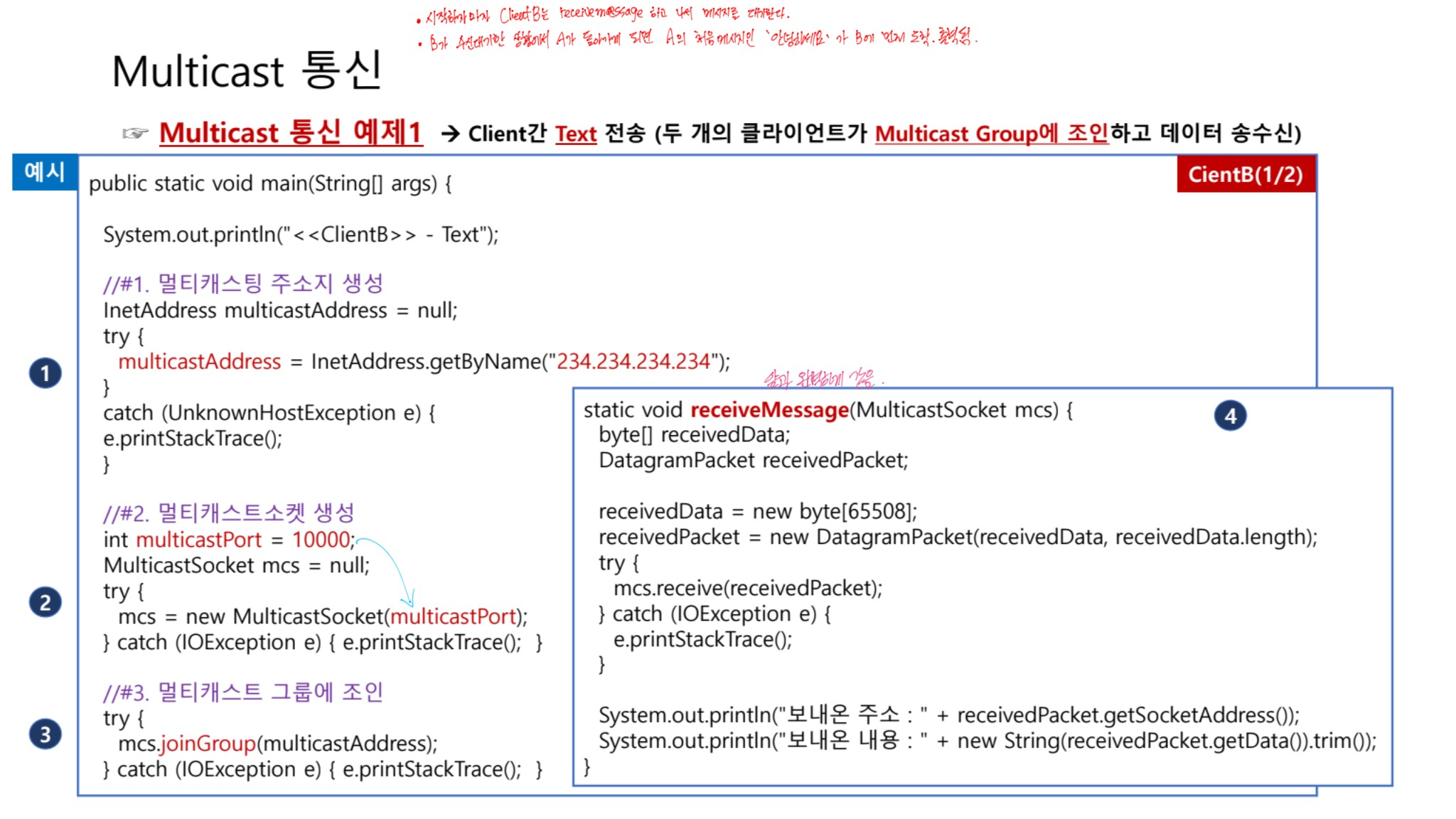The width and height of the screenshot is (1456, 819).
Task: Click the Multicast 통신 예제1 underlined heading
Action: click(291, 133)
